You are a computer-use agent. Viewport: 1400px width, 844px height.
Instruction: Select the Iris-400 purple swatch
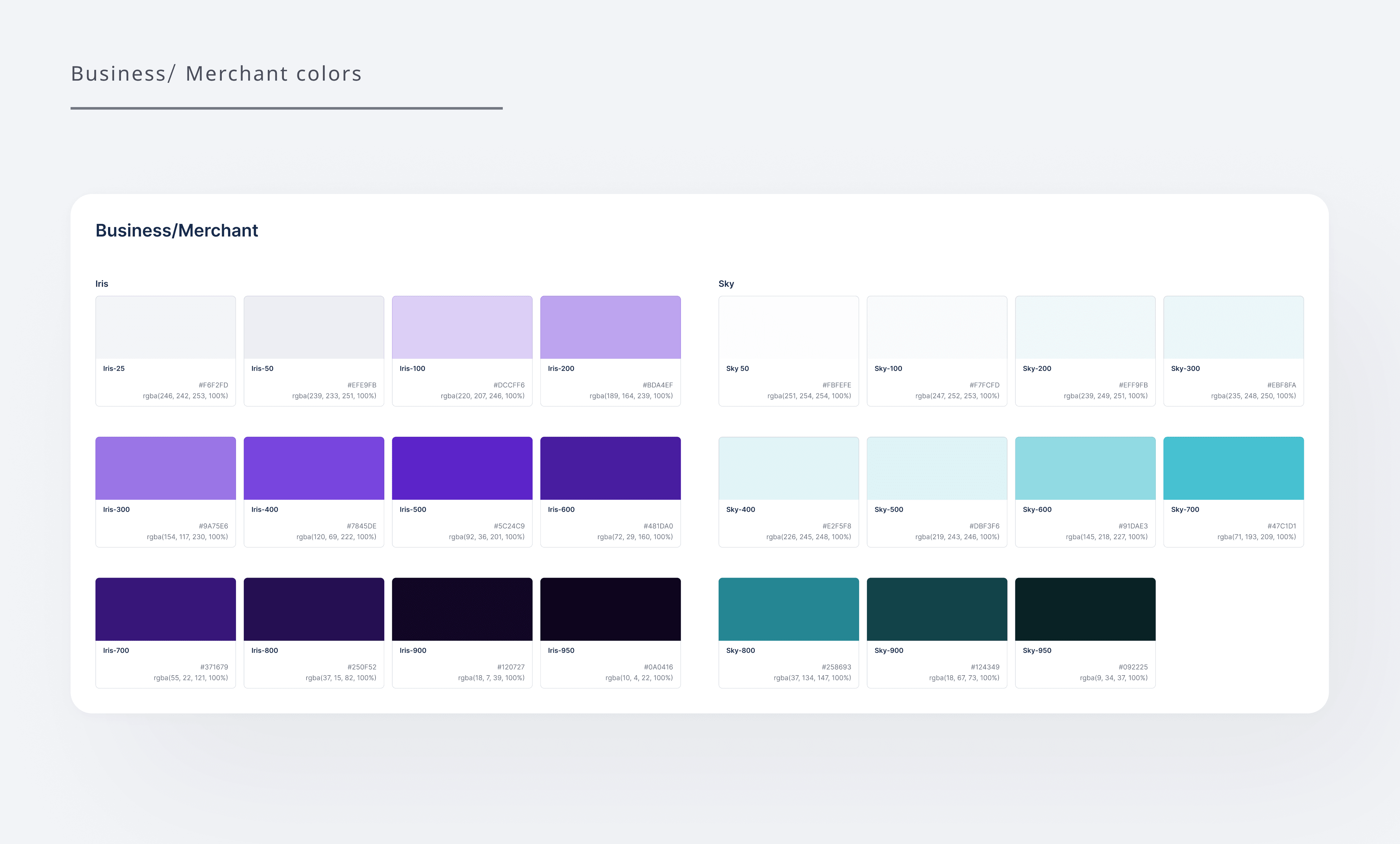pos(314,468)
